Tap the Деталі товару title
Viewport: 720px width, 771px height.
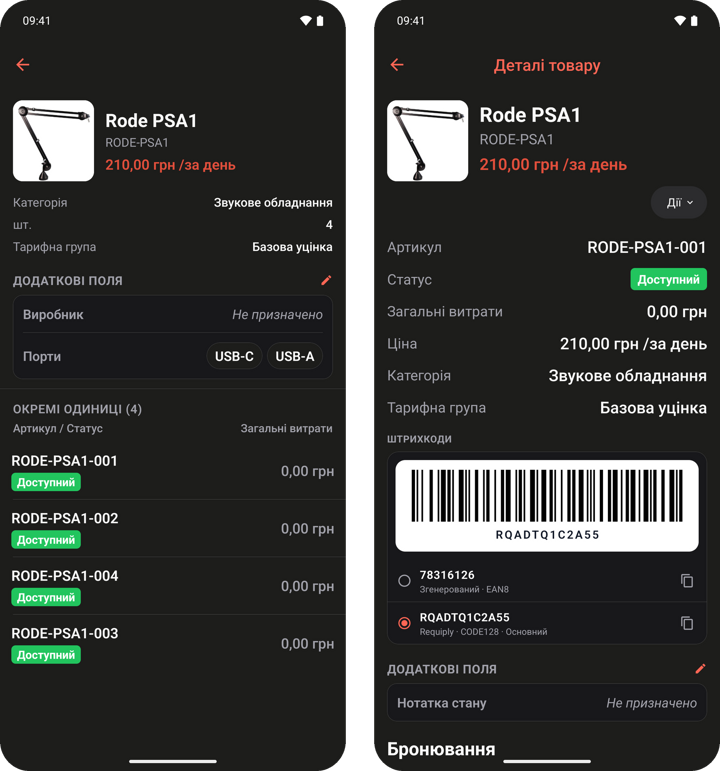547,65
